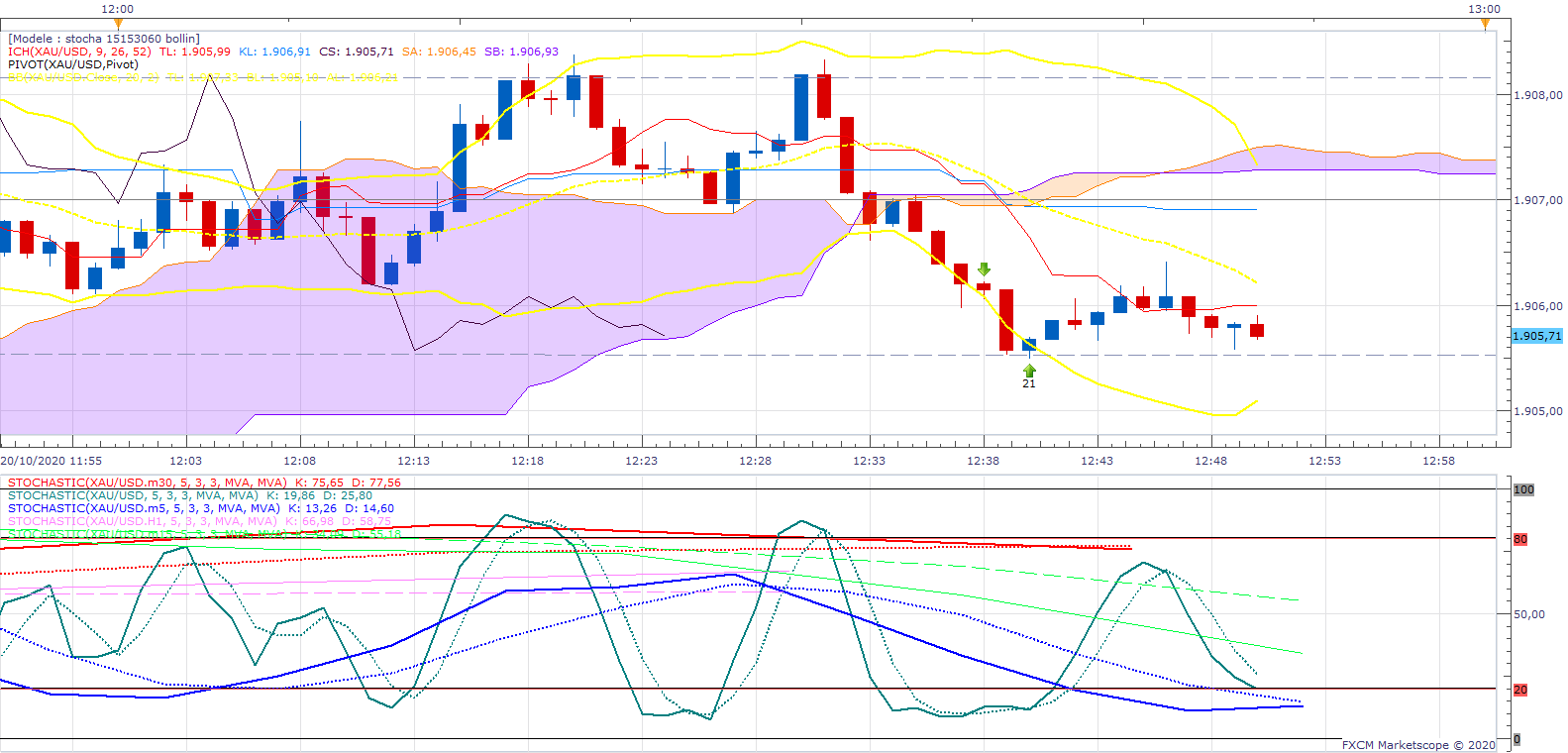Click the 12:03 time axis label
The width and height of the screenshot is (1568, 753).
(x=185, y=461)
